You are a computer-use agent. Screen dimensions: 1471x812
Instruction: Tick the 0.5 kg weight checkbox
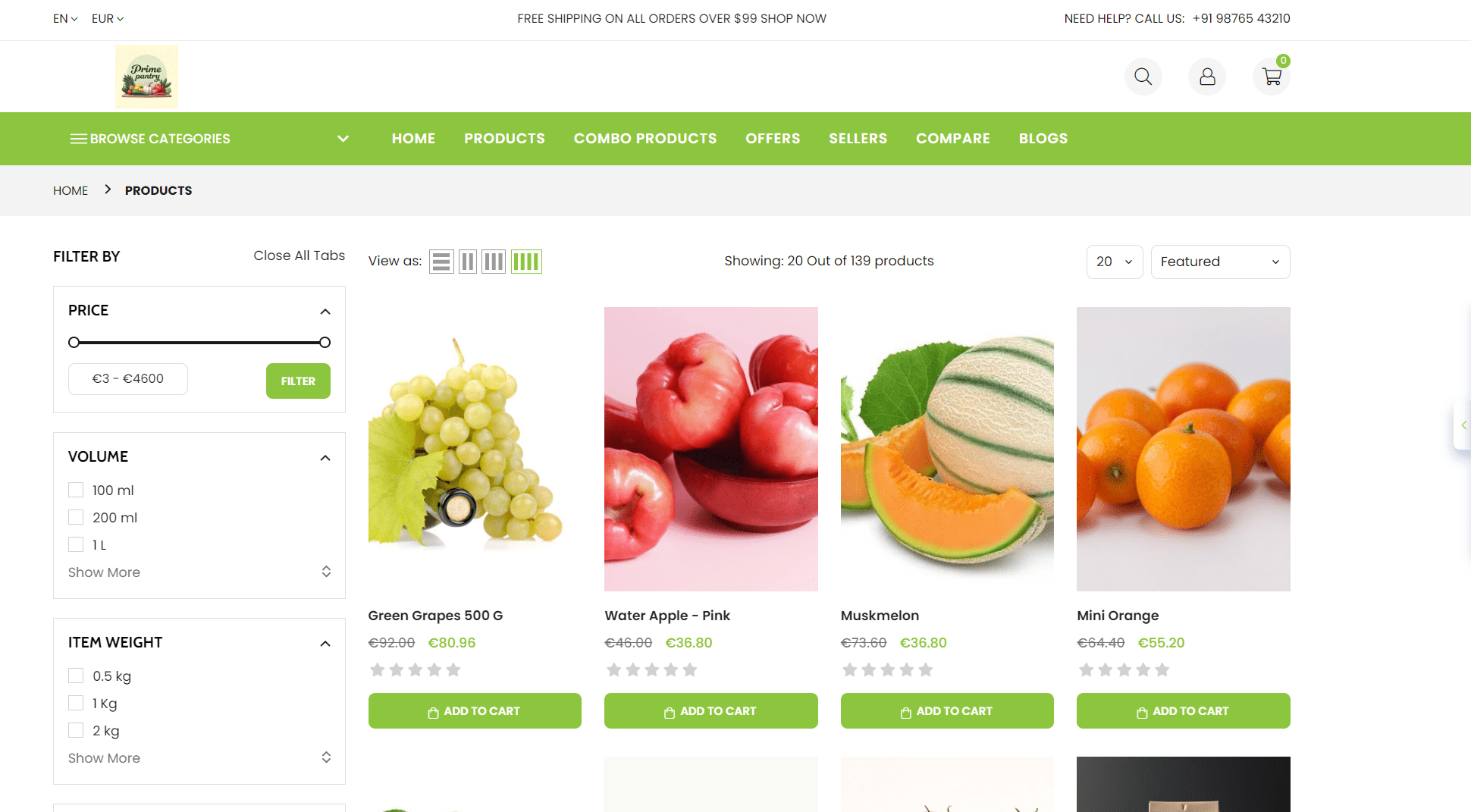pyautogui.click(x=76, y=676)
